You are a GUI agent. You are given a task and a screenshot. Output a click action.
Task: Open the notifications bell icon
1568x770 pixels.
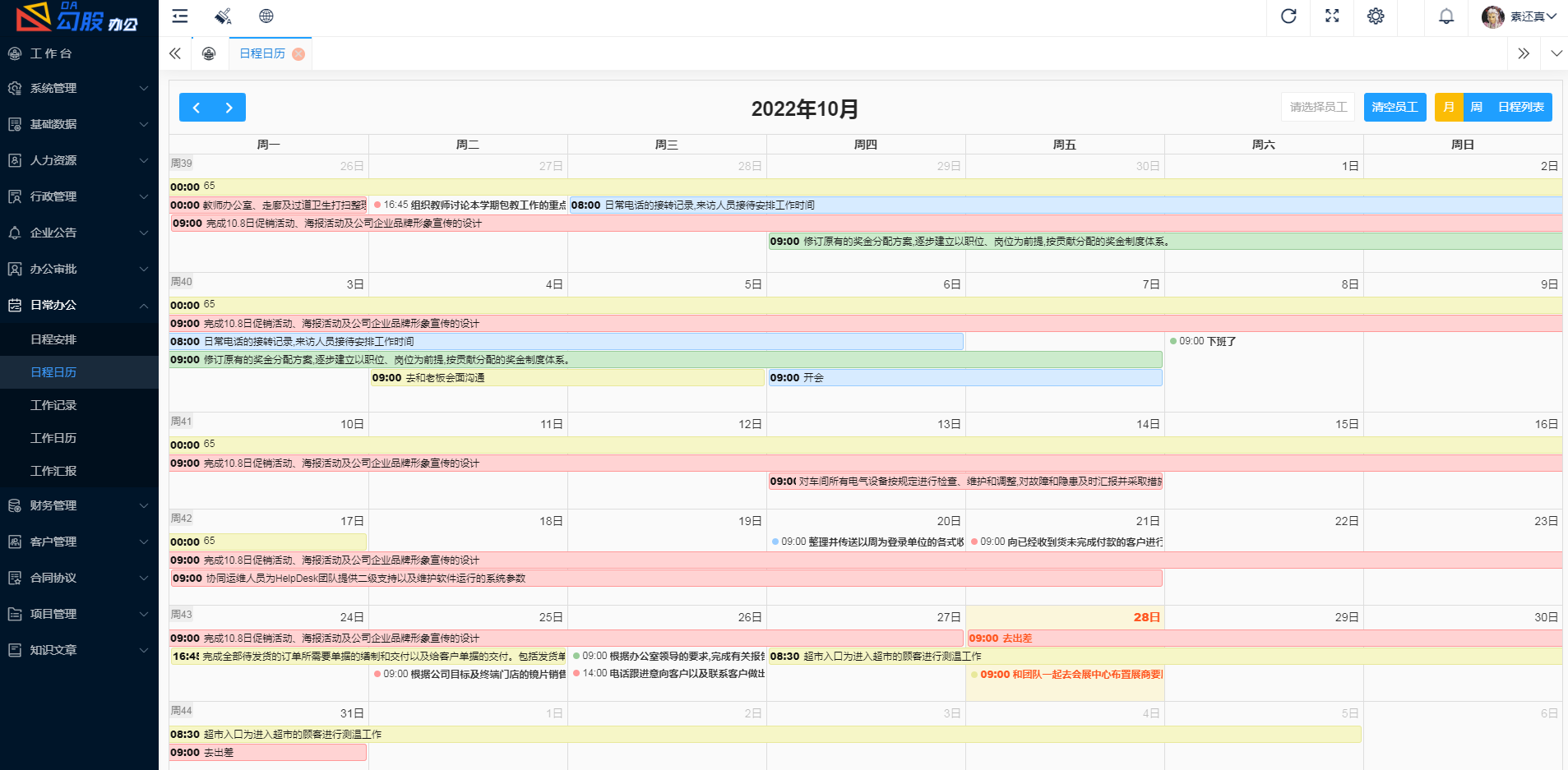coord(1446,16)
